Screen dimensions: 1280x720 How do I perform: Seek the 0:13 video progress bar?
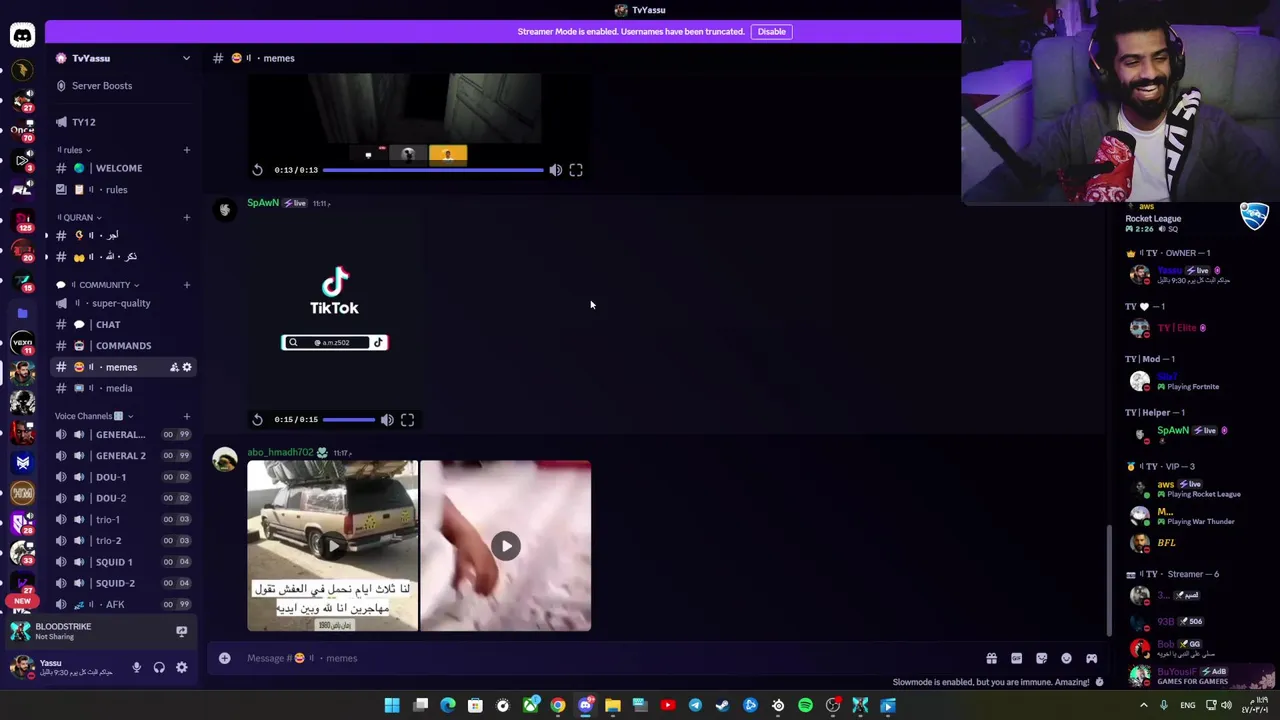tap(433, 170)
